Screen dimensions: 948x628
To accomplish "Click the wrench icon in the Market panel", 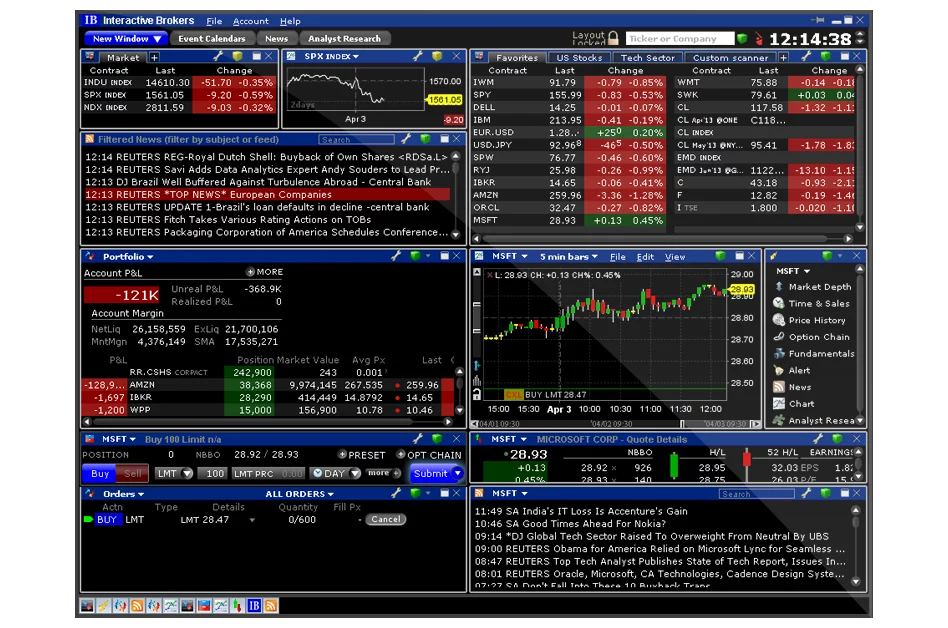I will click(218, 56).
